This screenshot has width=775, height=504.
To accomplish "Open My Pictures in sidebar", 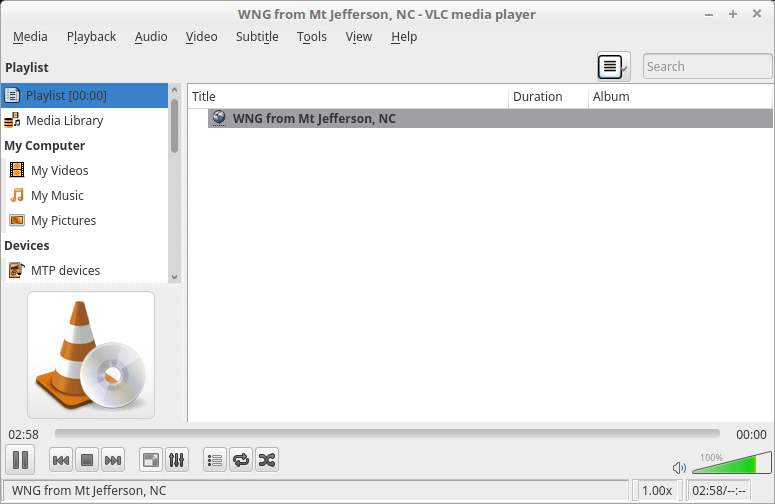I will (86, 220).
